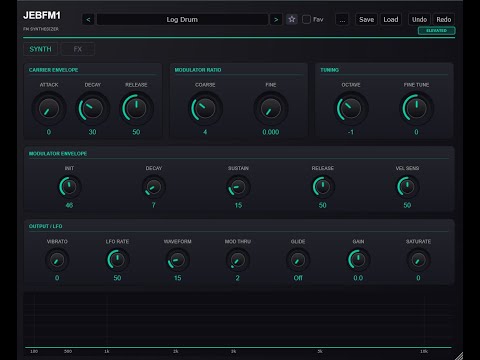The image size is (480, 360).
Task: Click the Mod Thru knob
Action: pyautogui.click(x=237, y=260)
